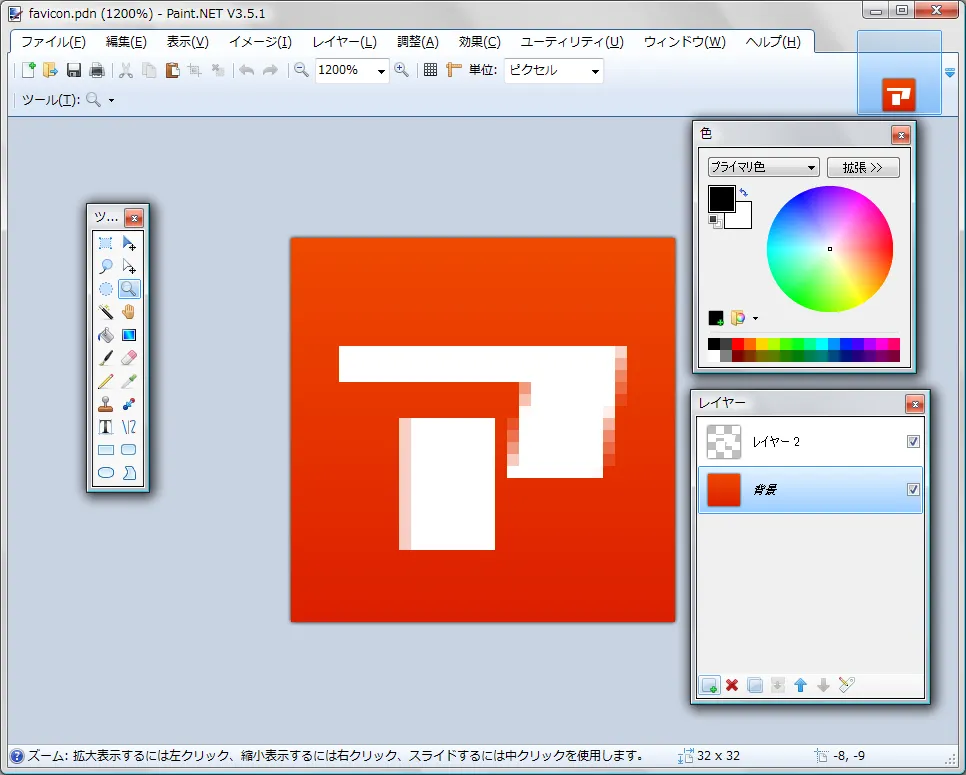The width and height of the screenshot is (966, 775).
Task: Open the ピクセル units dropdown
Action: (595, 71)
